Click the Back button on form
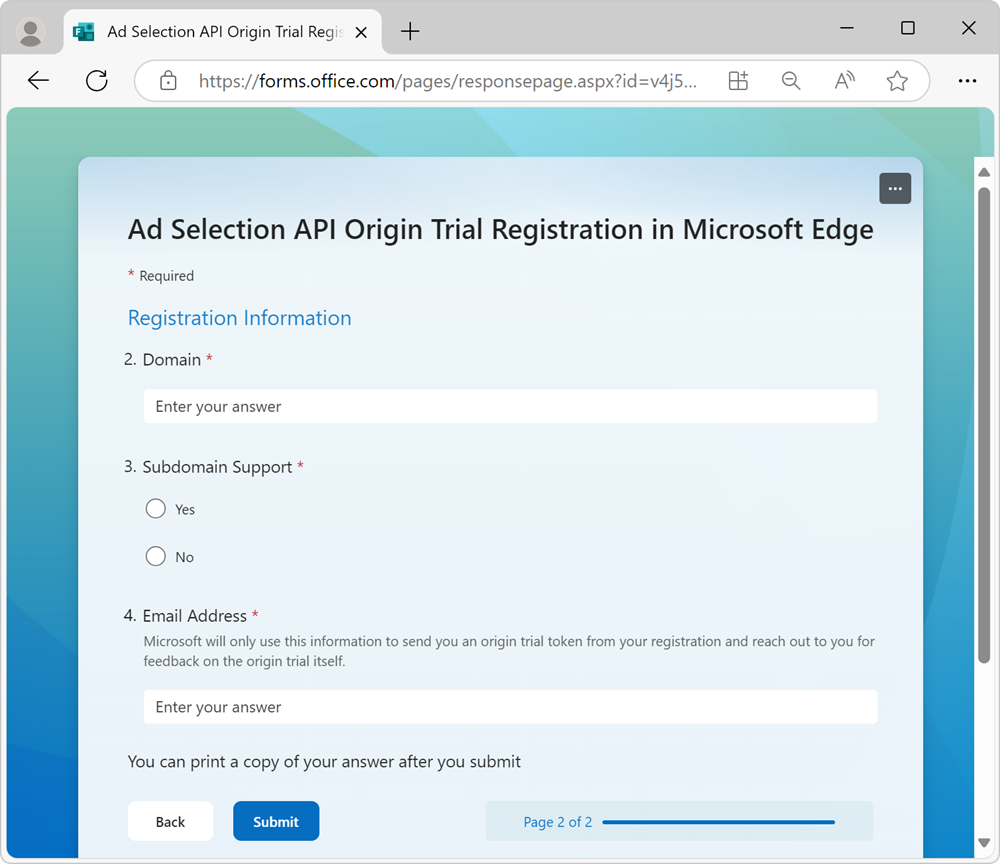The height and width of the screenshot is (864, 1000). 170,821
